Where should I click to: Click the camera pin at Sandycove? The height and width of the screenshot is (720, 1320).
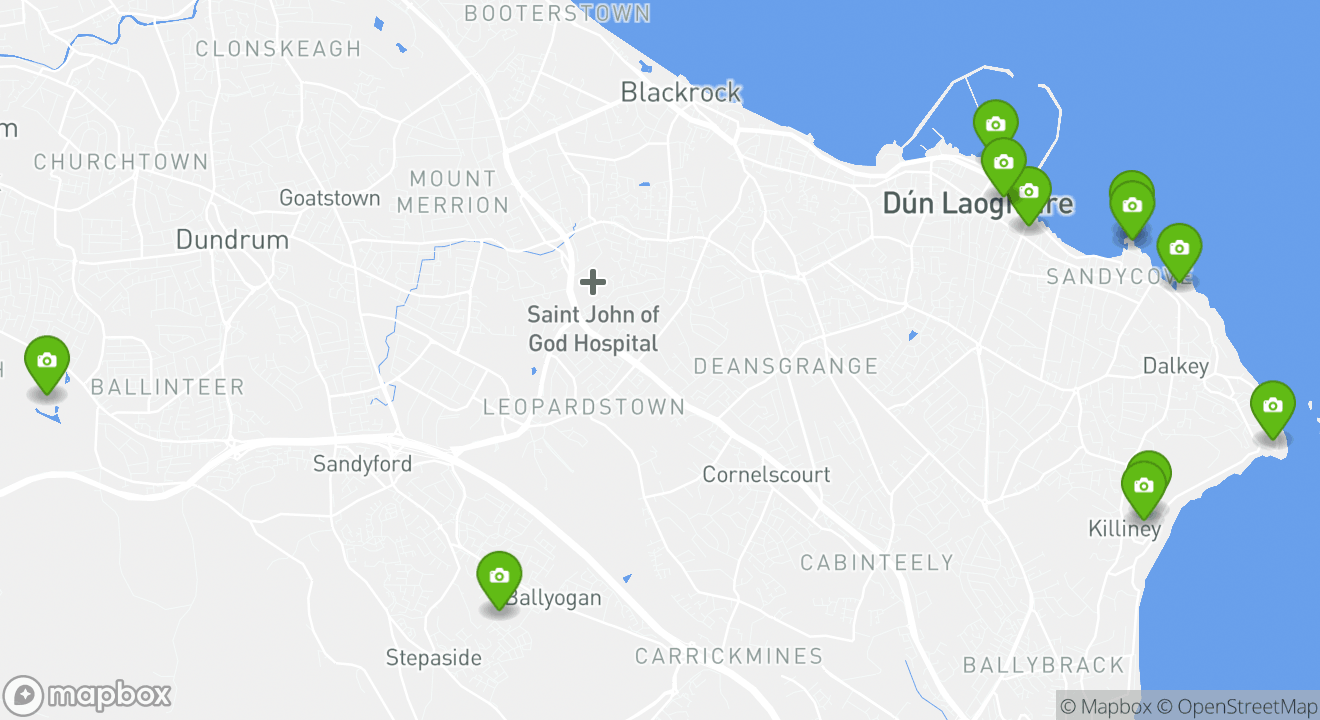click(1179, 249)
